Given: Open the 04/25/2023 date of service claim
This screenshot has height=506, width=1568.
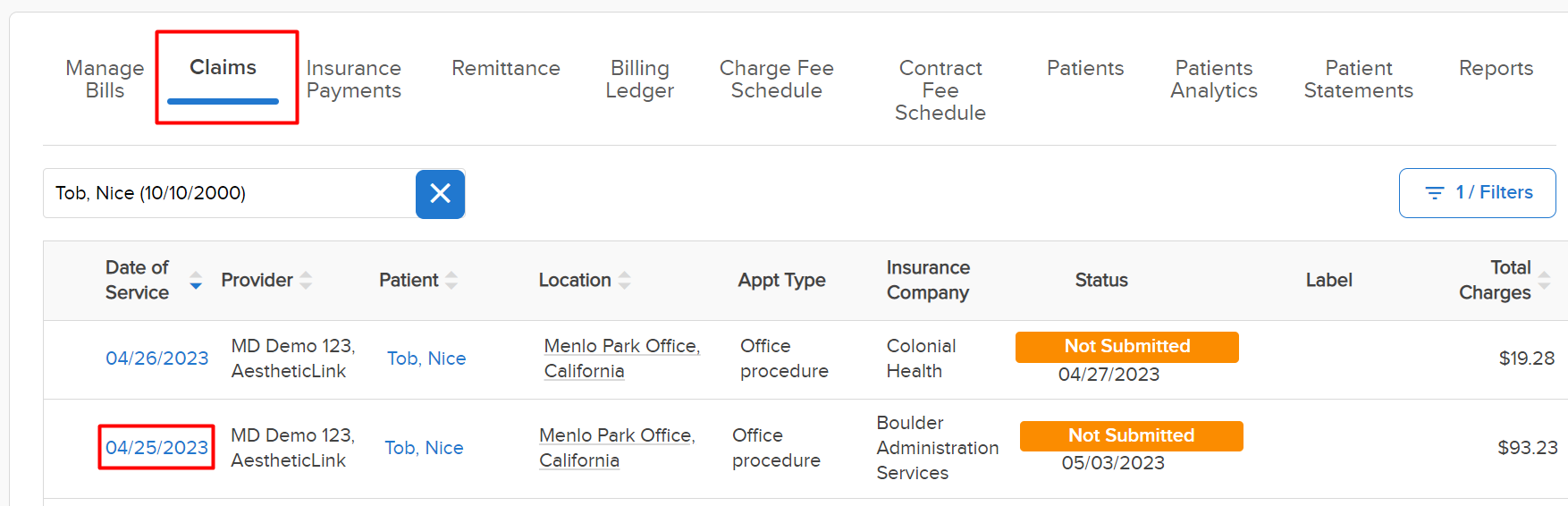Looking at the screenshot, I should (156, 448).
